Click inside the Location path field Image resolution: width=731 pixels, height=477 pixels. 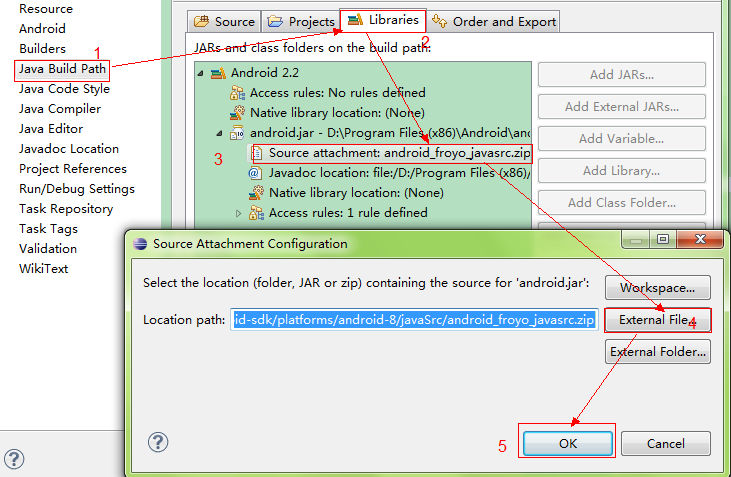point(414,320)
